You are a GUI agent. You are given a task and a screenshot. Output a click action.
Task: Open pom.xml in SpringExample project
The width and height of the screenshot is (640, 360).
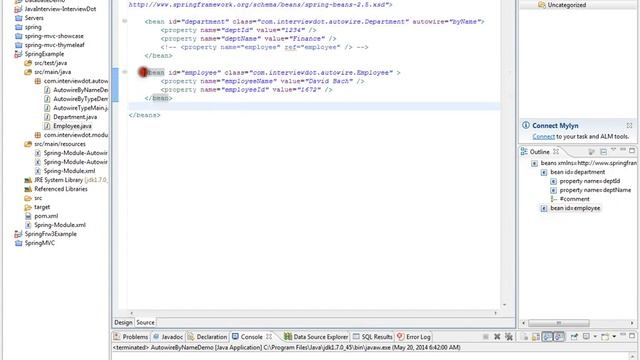(x=46, y=216)
